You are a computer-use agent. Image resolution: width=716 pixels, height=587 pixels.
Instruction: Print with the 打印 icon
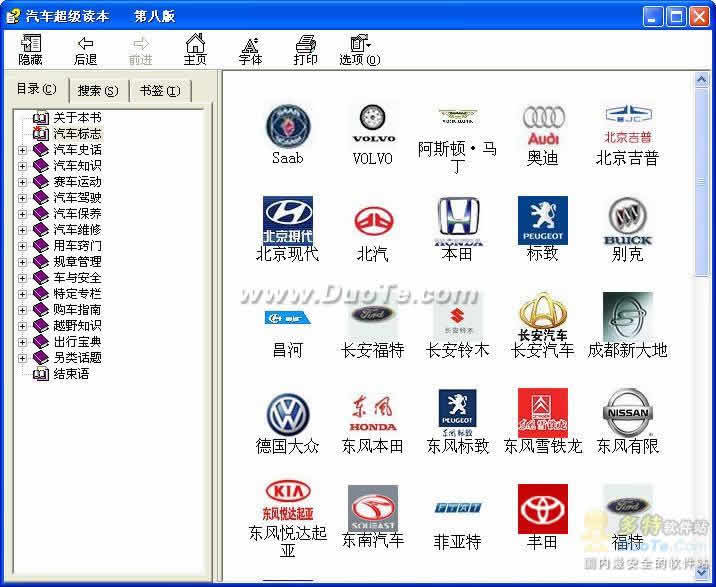(x=305, y=49)
